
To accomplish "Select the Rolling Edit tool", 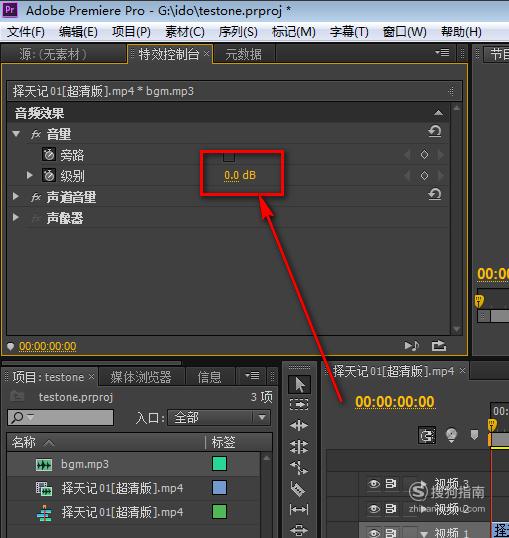I will 299,447.
